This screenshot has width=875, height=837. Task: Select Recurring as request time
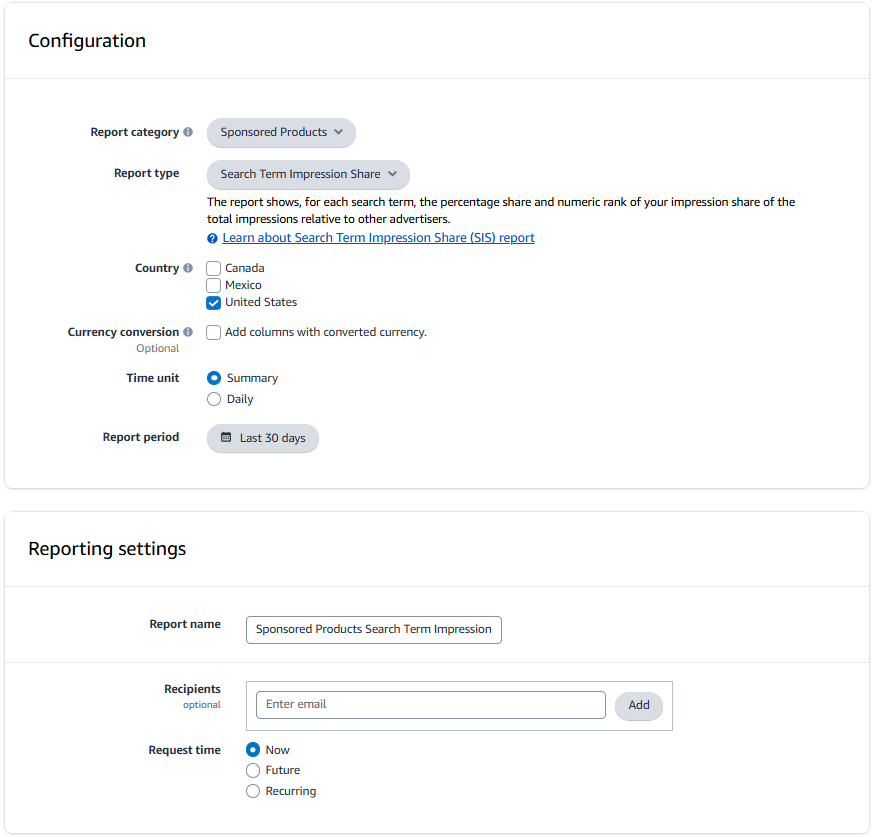(x=253, y=791)
